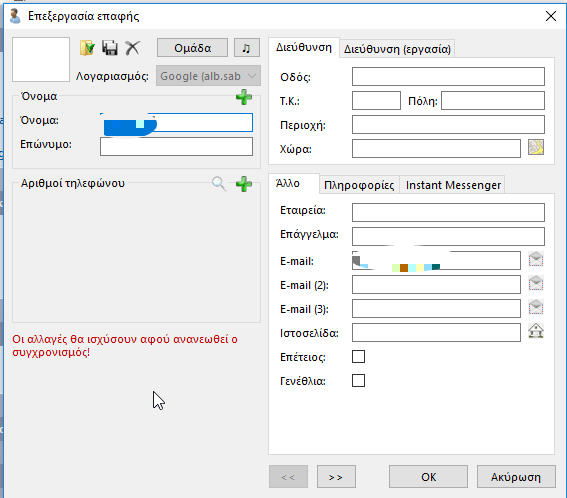The height and width of the screenshot is (498, 567).
Task: Click into the Ιστοσελίδα field
Action: 436,332
